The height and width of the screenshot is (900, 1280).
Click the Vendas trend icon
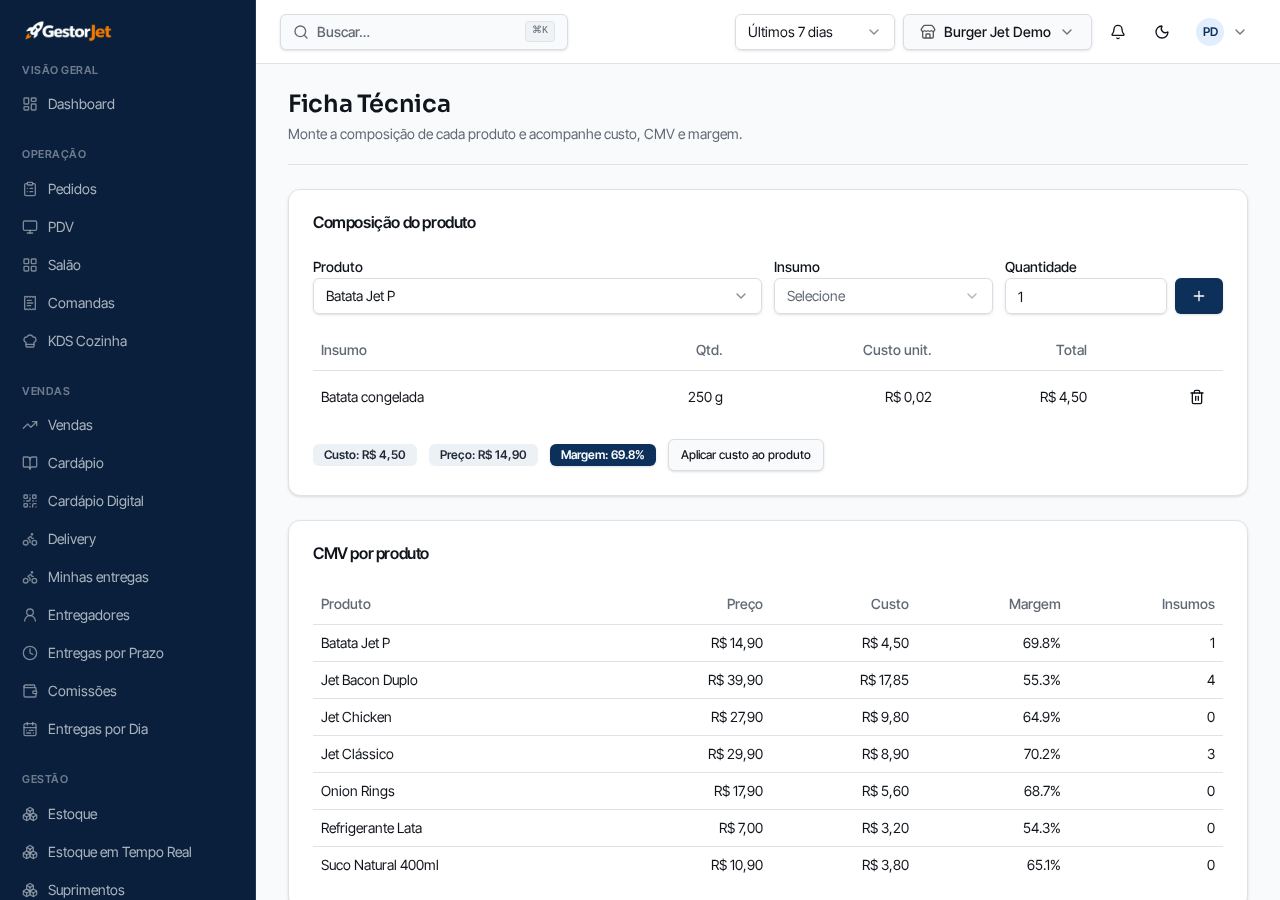click(x=30, y=425)
